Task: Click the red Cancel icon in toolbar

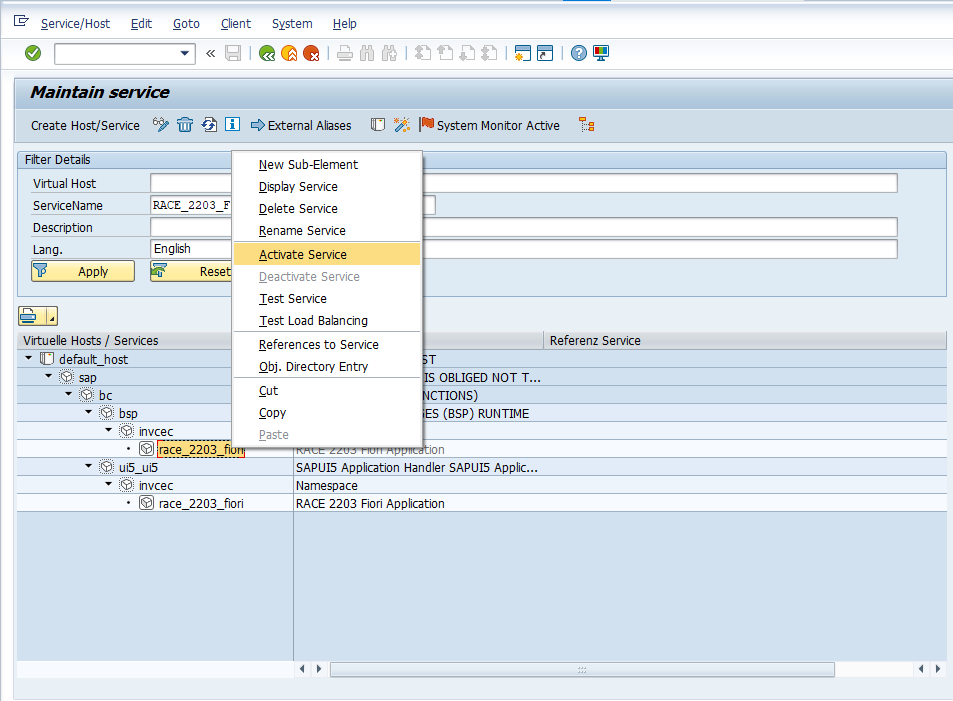Action: point(311,53)
